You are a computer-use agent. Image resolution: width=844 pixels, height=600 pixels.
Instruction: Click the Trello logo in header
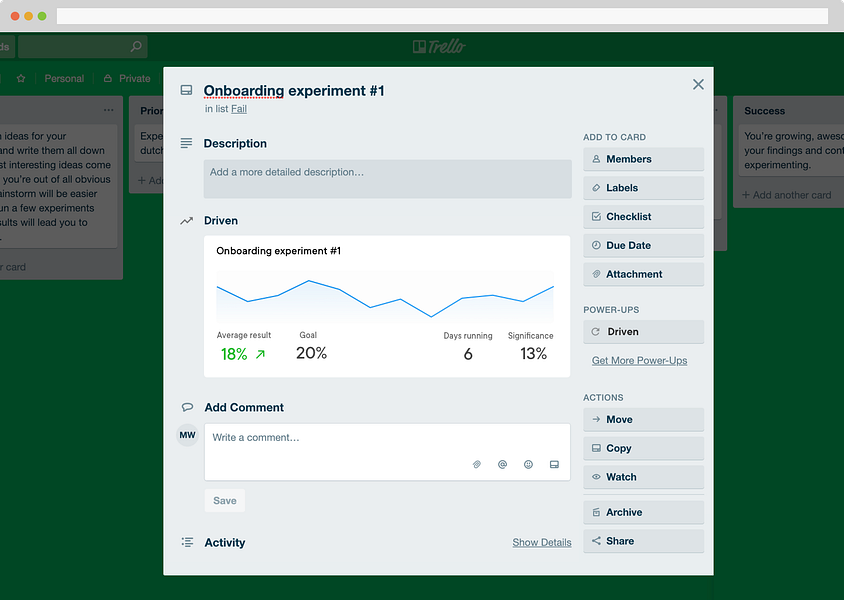[x=439, y=47]
